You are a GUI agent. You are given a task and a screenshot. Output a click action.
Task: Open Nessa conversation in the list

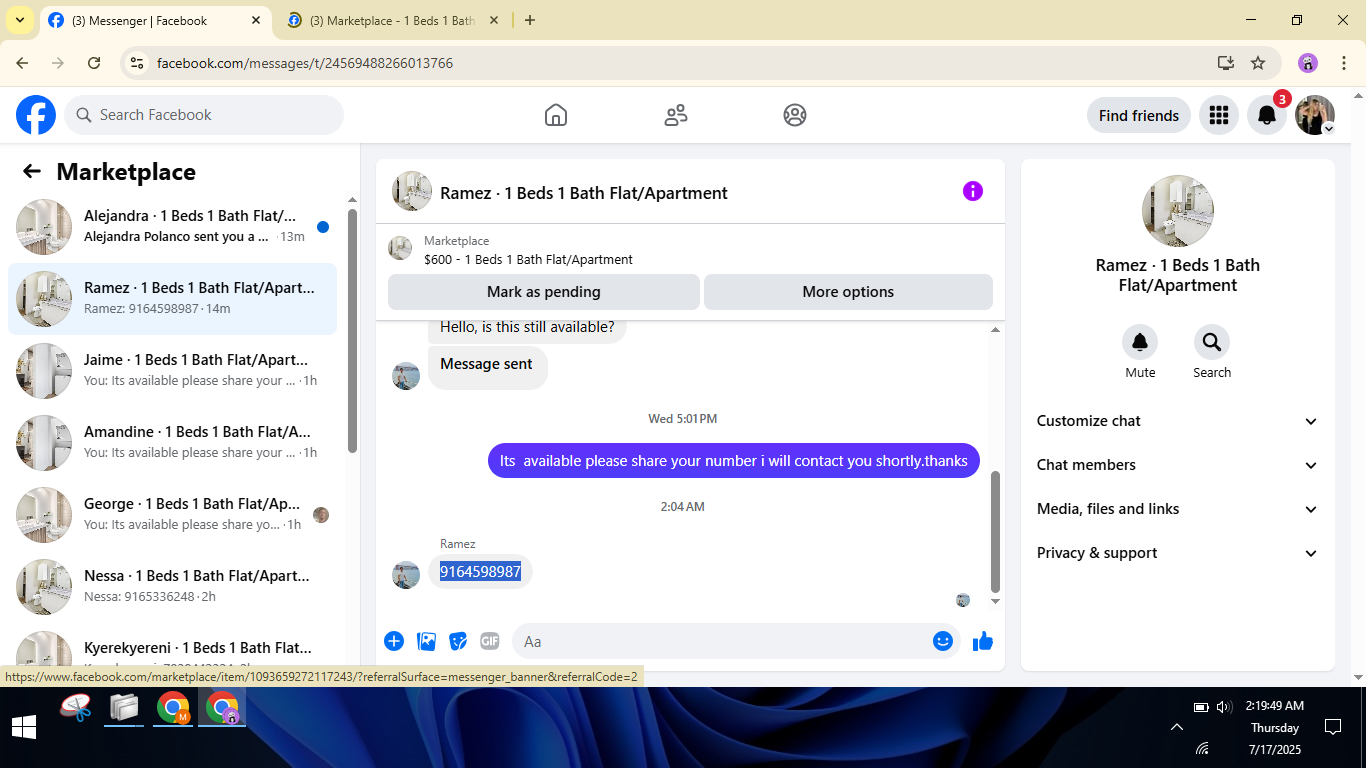coord(173,587)
